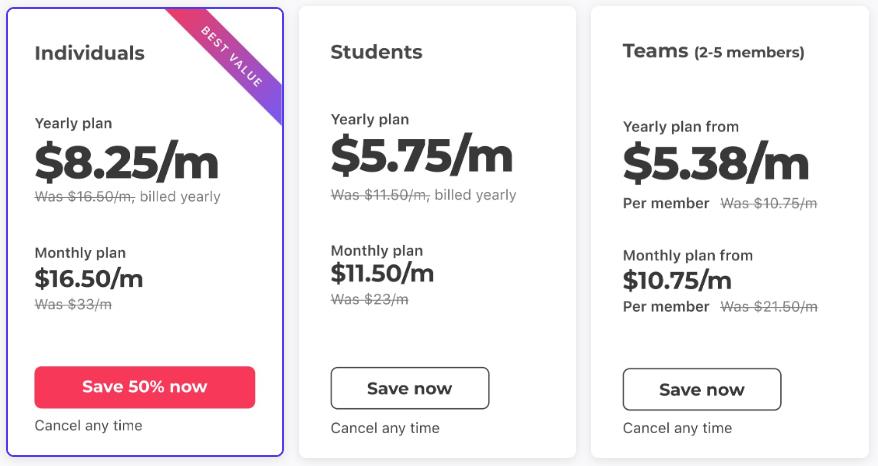Click the Teams (2-5 members) heading
This screenshot has width=878, height=466.
pyautogui.click(x=713, y=51)
